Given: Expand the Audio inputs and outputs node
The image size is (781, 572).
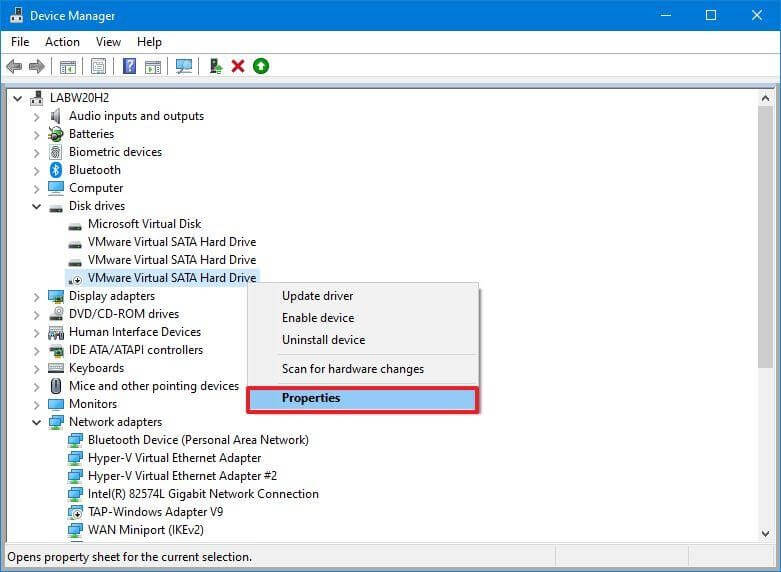Looking at the screenshot, I should 37,116.
